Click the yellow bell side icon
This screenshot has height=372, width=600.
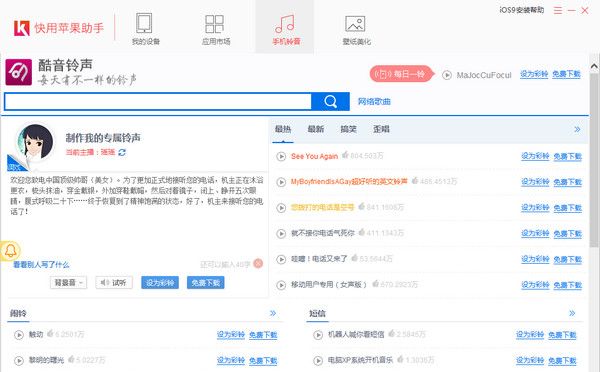pos(10,251)
